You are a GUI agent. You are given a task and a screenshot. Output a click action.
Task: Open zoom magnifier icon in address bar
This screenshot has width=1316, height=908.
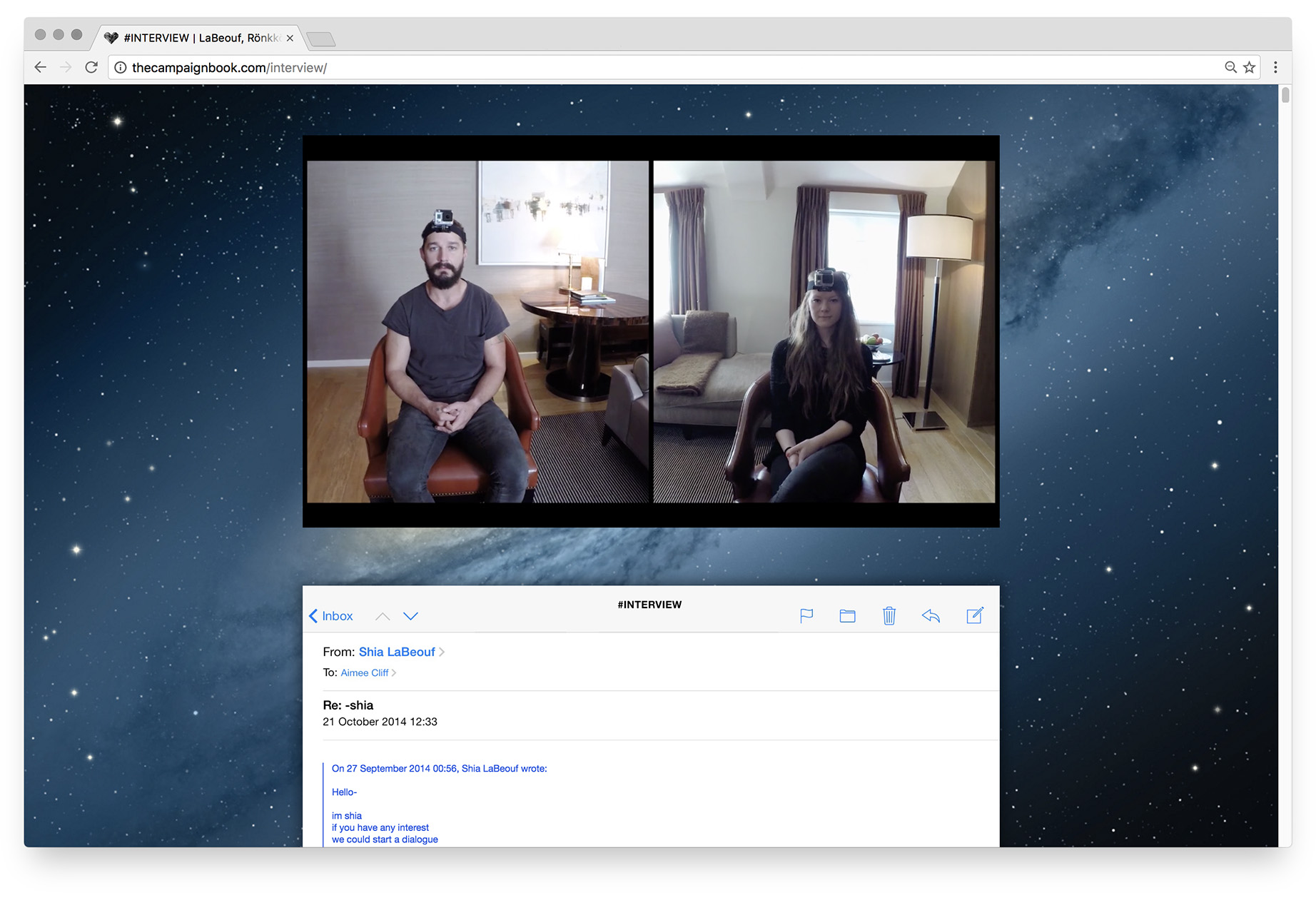click(1230, 67)
